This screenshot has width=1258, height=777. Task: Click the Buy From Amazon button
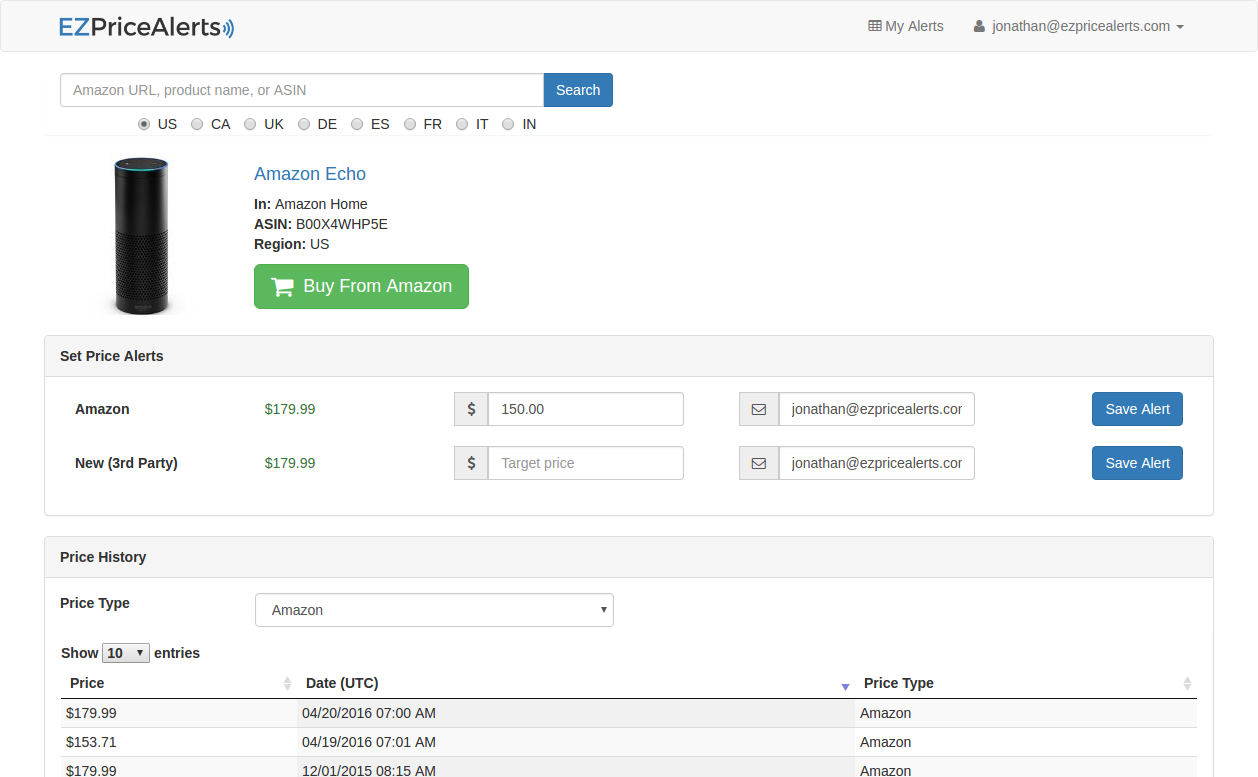pyautogui.click(x=361, y=286)
